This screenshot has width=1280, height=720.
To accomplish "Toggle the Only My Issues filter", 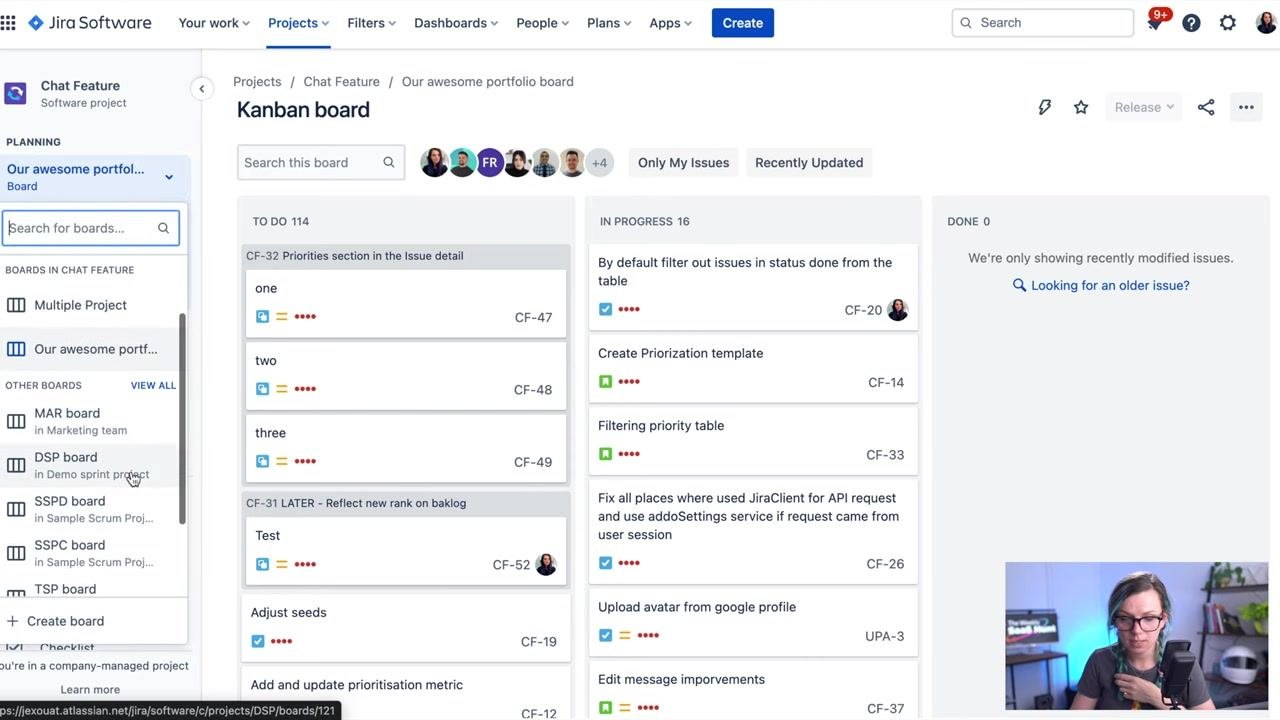I will point(684,163).
